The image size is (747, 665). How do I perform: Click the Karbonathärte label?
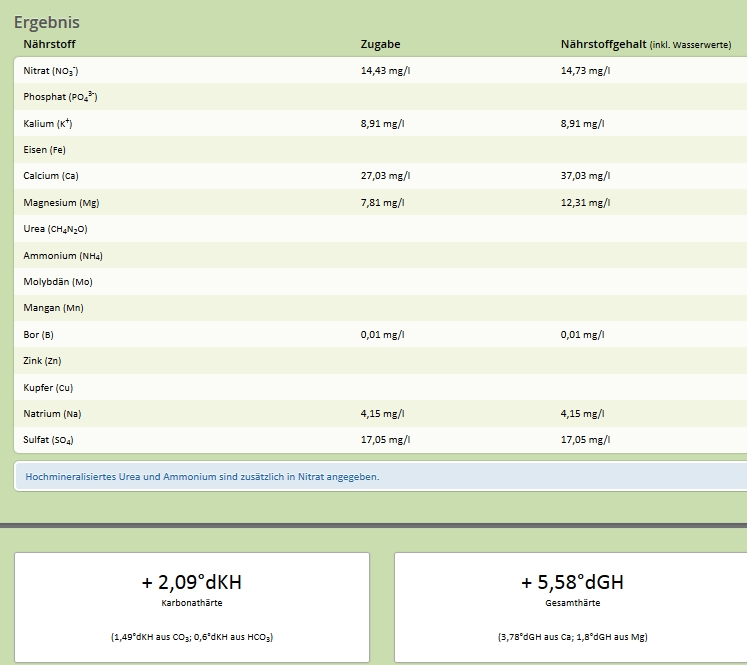(192, 603)
